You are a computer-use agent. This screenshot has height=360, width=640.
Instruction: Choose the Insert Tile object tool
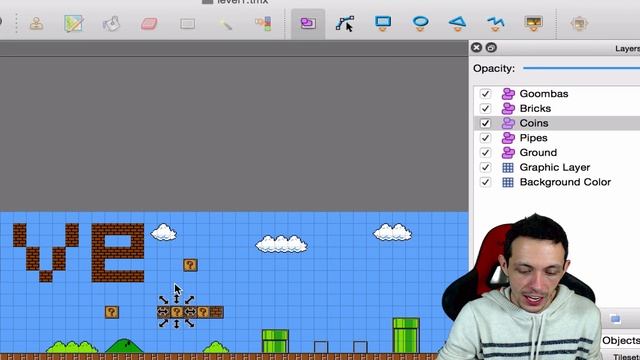(x=533, y=24)
